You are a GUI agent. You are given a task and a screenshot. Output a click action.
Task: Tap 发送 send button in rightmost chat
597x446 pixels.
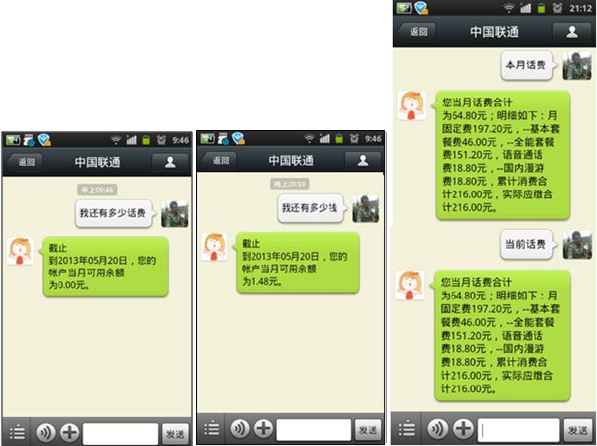tap(577, 430)
